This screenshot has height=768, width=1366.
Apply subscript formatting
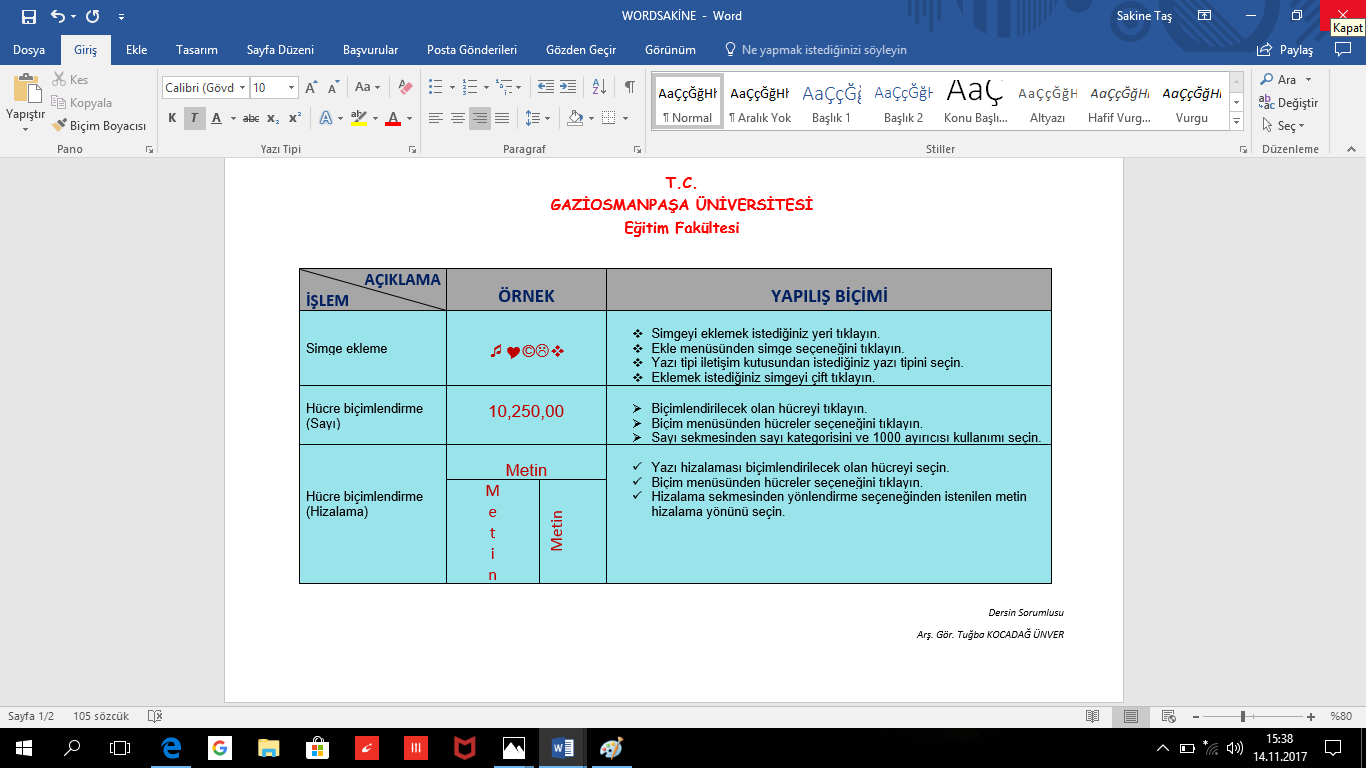[x=273, y=118]
